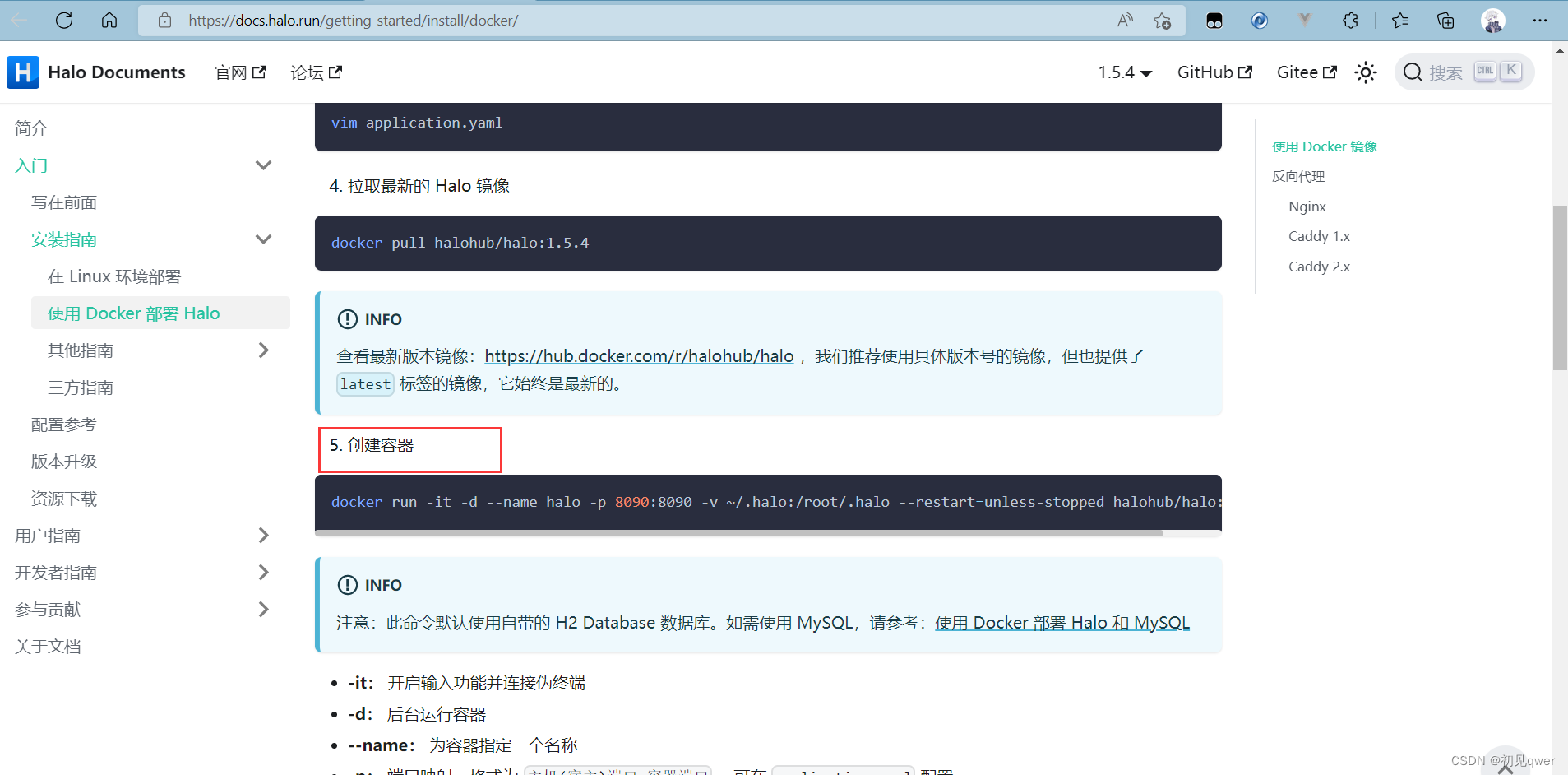Open 官网 external link in navbar
Image resolution: width=1568 pixels, height=775 pixels.
pos(240,72)
